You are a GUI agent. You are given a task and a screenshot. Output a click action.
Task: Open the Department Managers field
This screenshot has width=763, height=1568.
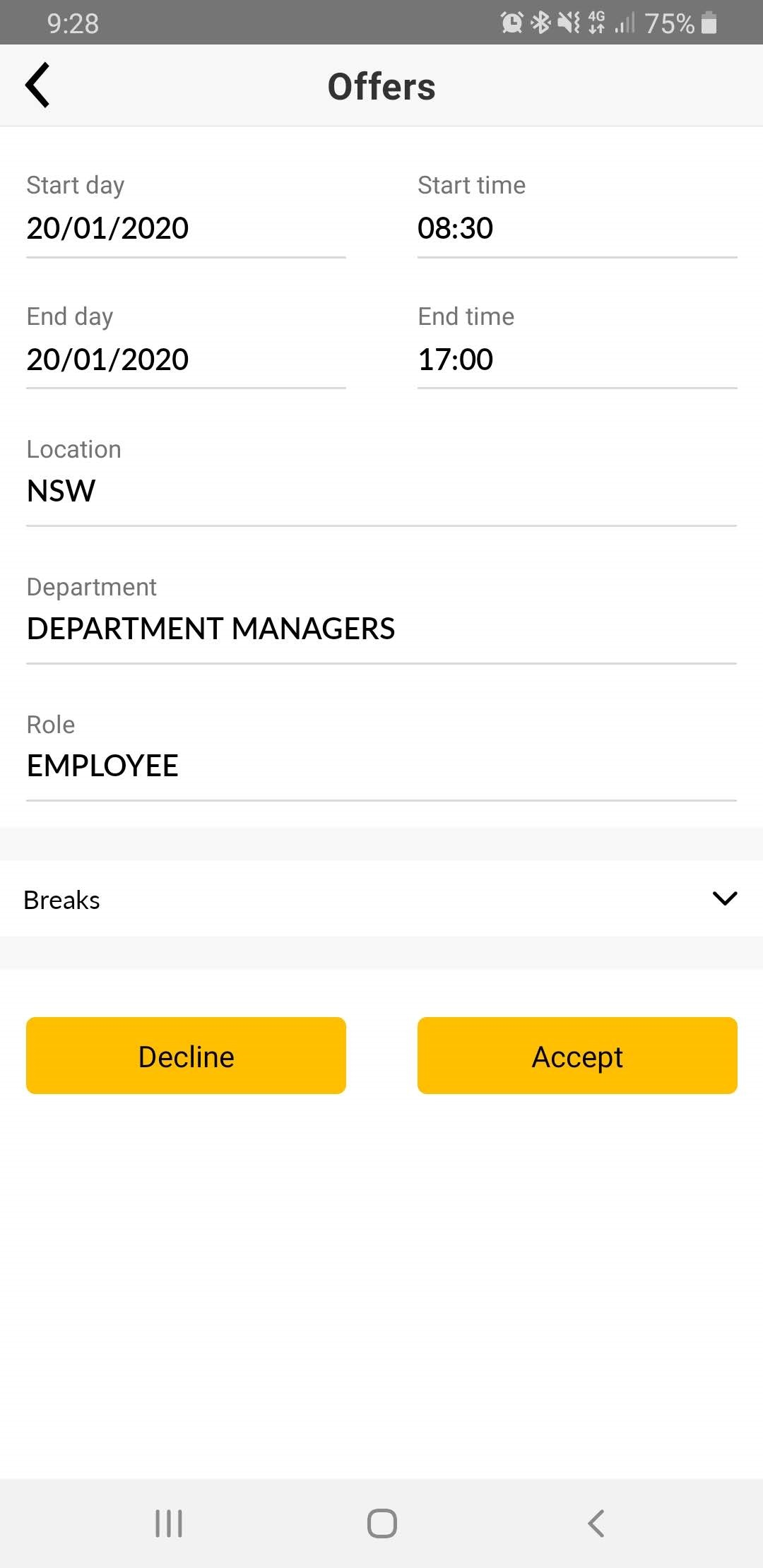click(381, 629)
